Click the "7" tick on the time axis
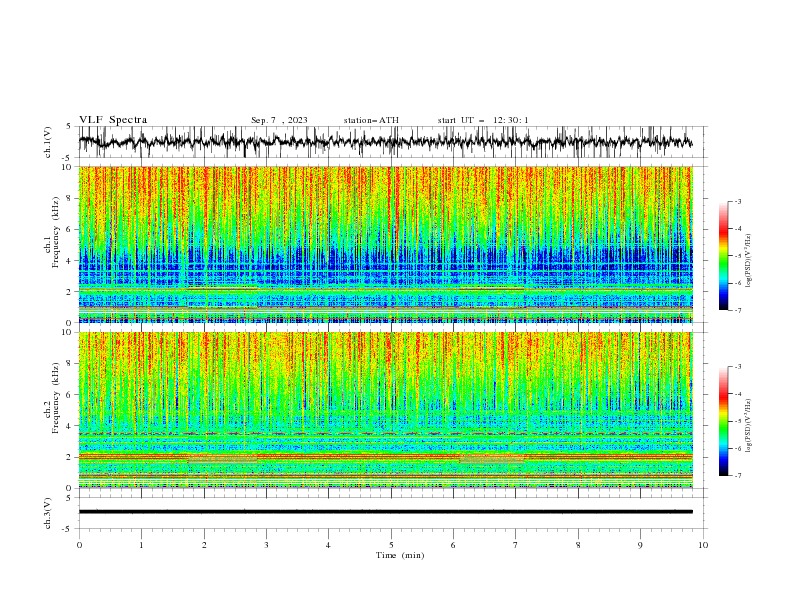 tap(516, 545)
